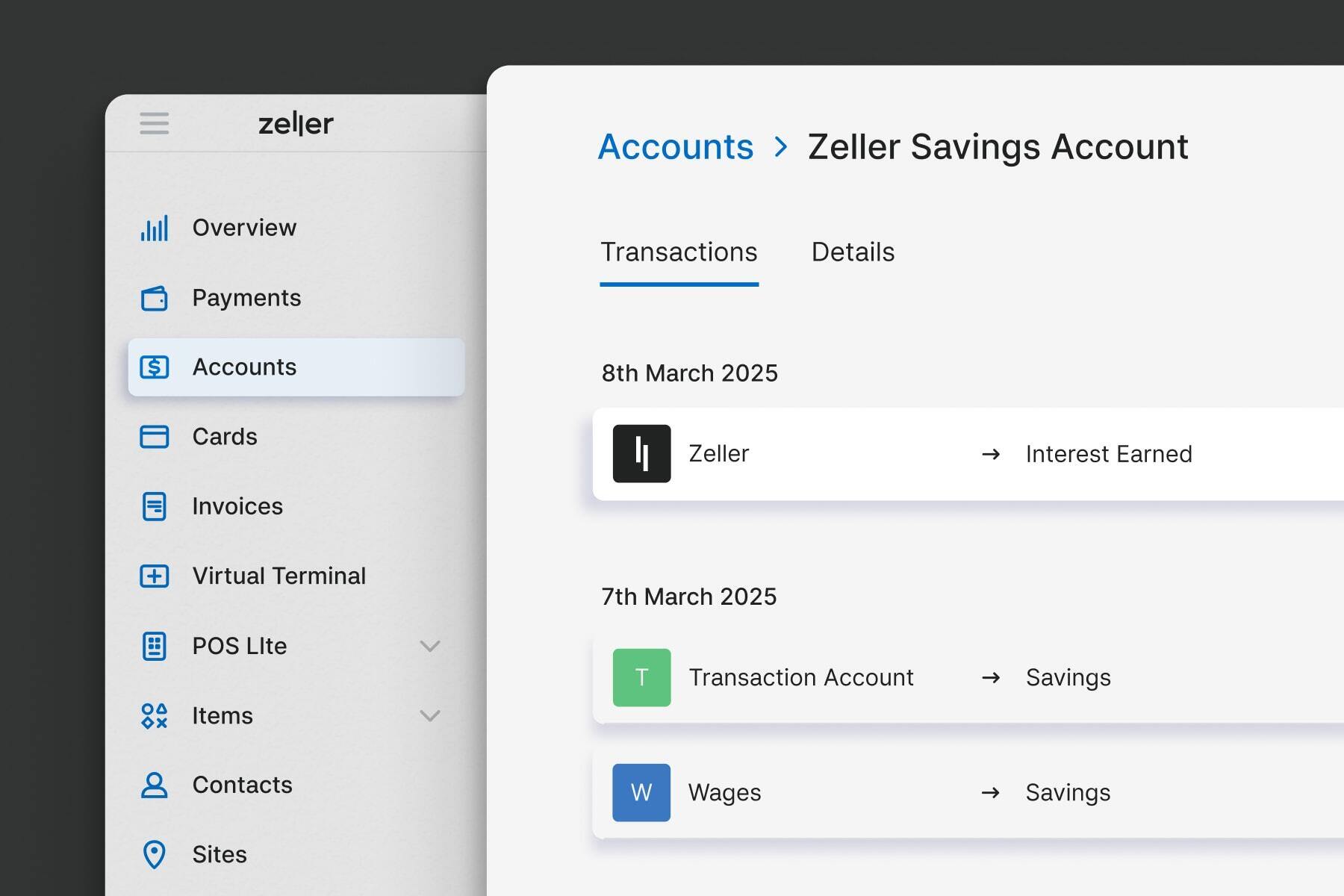Click the Items shapes icon
This screenshot has height=896, width=1344.
(x=155, y=715)
